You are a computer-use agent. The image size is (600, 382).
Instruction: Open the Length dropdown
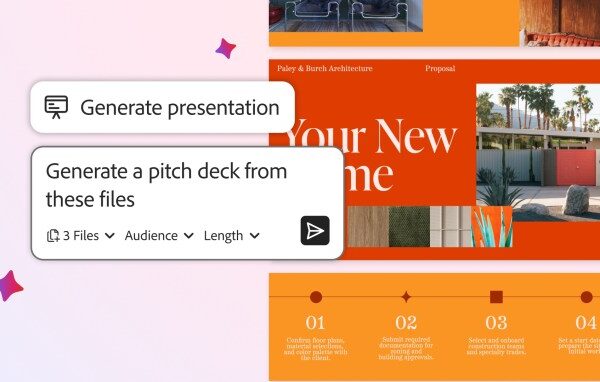232,235
